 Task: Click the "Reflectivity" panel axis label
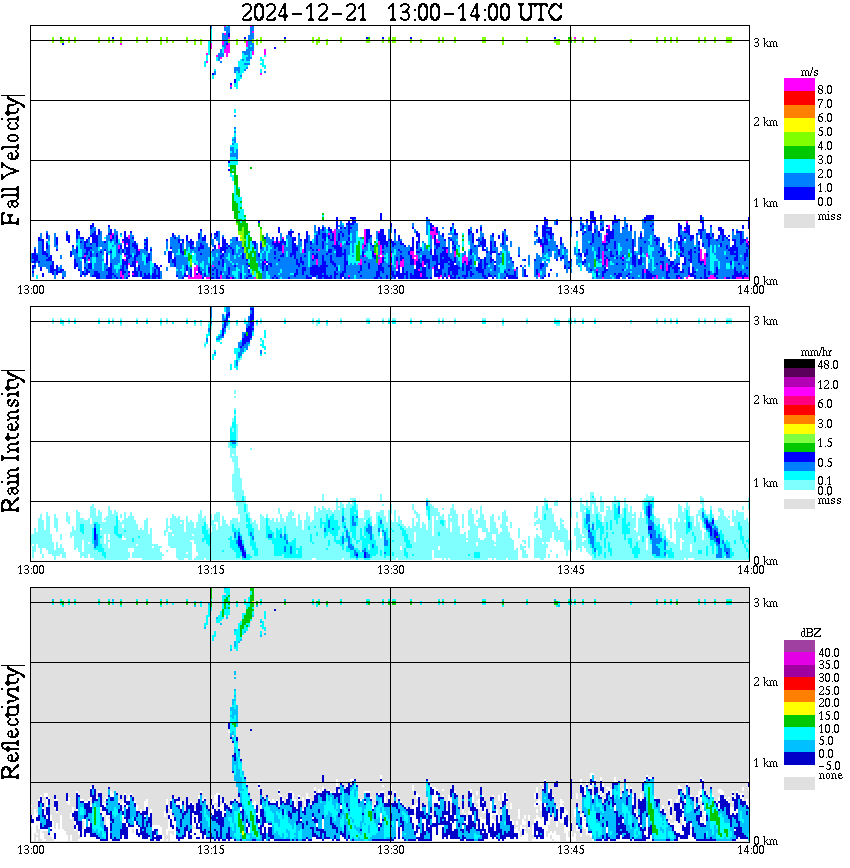(12, 722)
